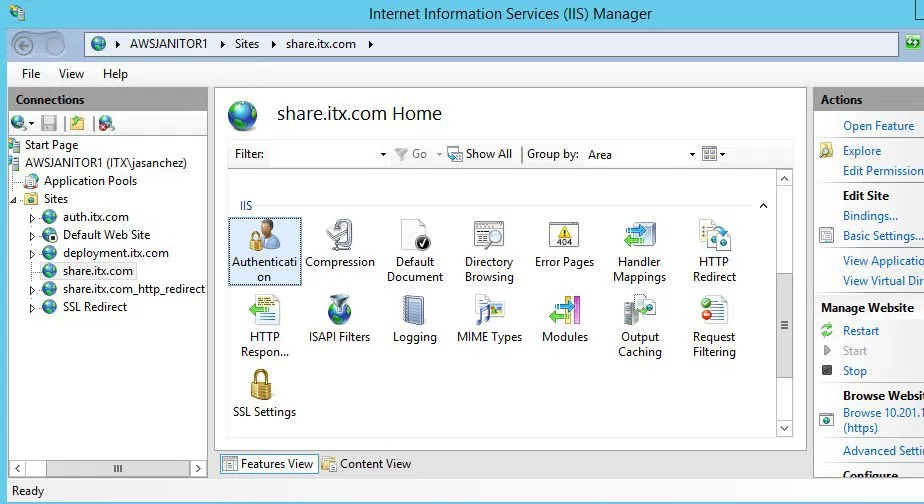Open the Filter combo box dropdown
The image size is (924, 504).
pos(383,155)
